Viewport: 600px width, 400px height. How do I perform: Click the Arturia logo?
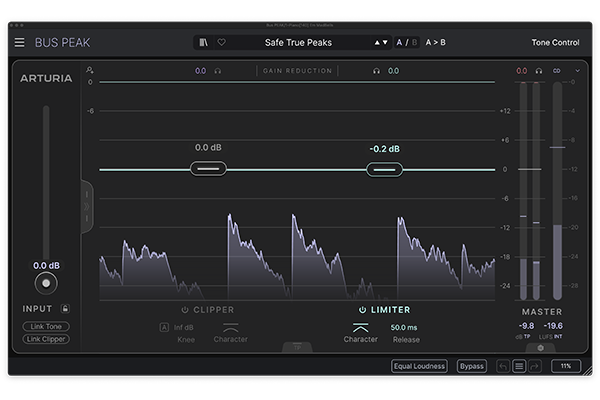click(46, 78)
